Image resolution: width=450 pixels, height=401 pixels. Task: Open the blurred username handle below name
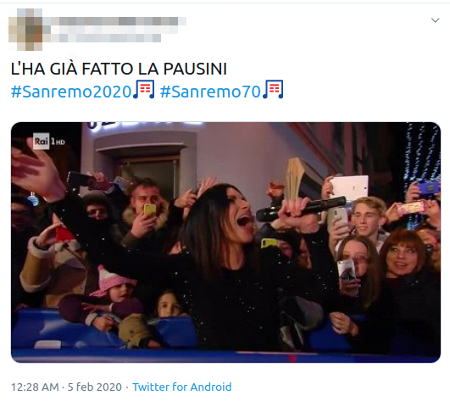(102, 37)
